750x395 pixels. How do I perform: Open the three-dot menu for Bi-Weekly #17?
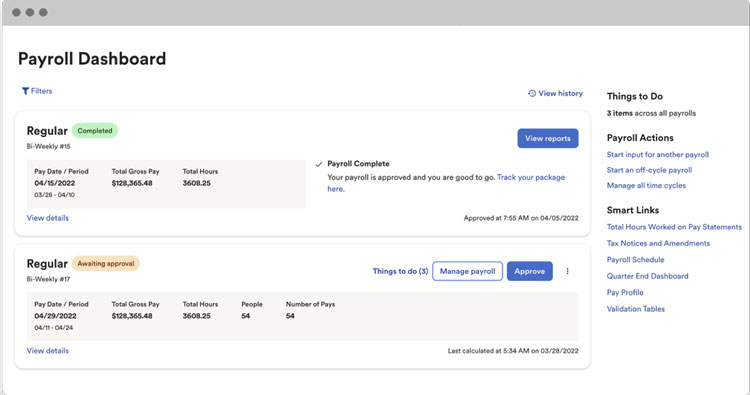[x=567, y=271]
